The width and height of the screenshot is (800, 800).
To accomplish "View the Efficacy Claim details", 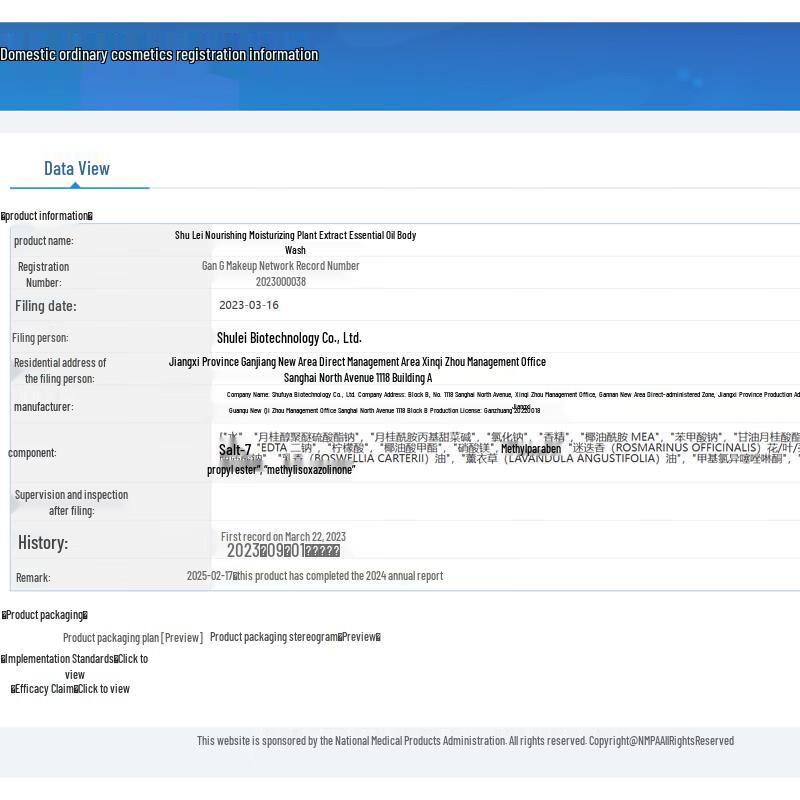I will (103, 689).
